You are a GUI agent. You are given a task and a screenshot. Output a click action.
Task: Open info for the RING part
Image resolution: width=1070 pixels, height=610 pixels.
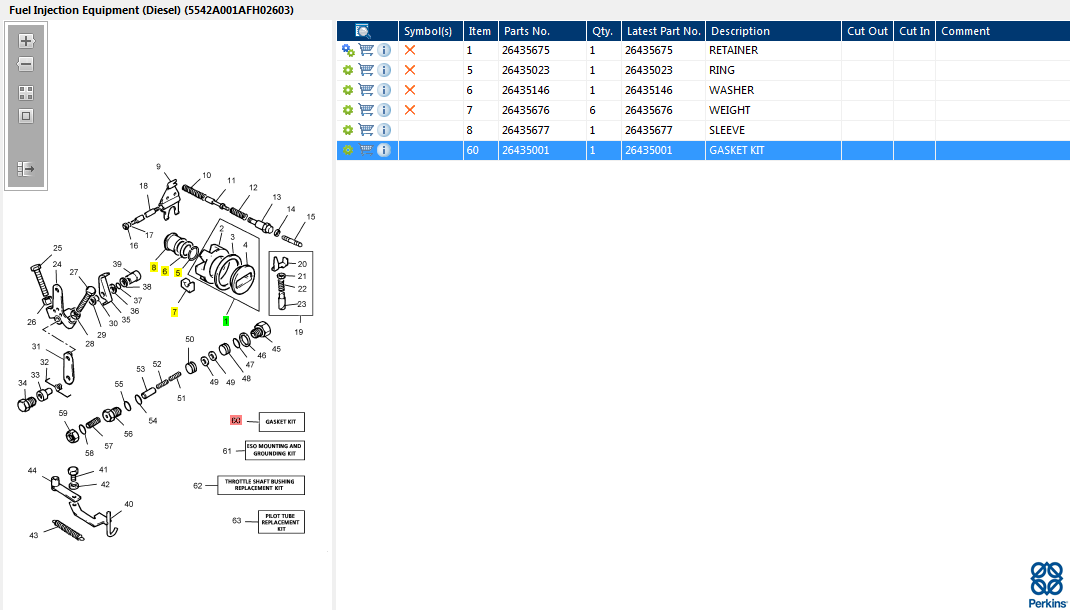tap(384, 70)
